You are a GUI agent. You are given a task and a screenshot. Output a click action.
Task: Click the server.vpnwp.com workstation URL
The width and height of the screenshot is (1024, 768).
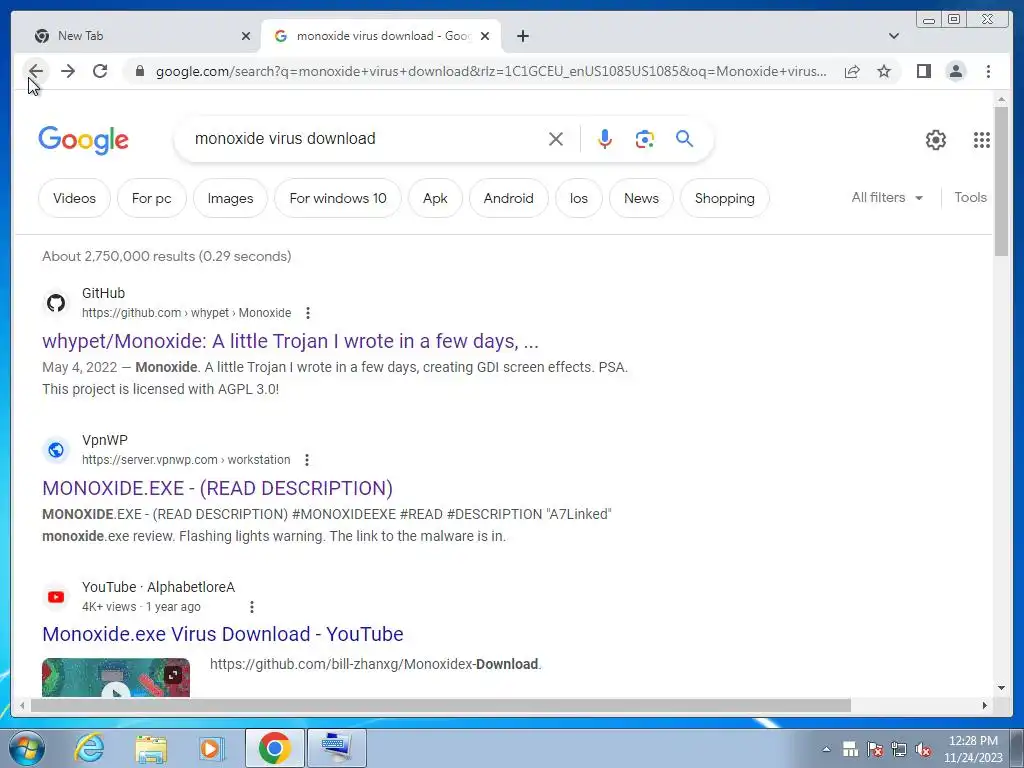tap(185, 460)
